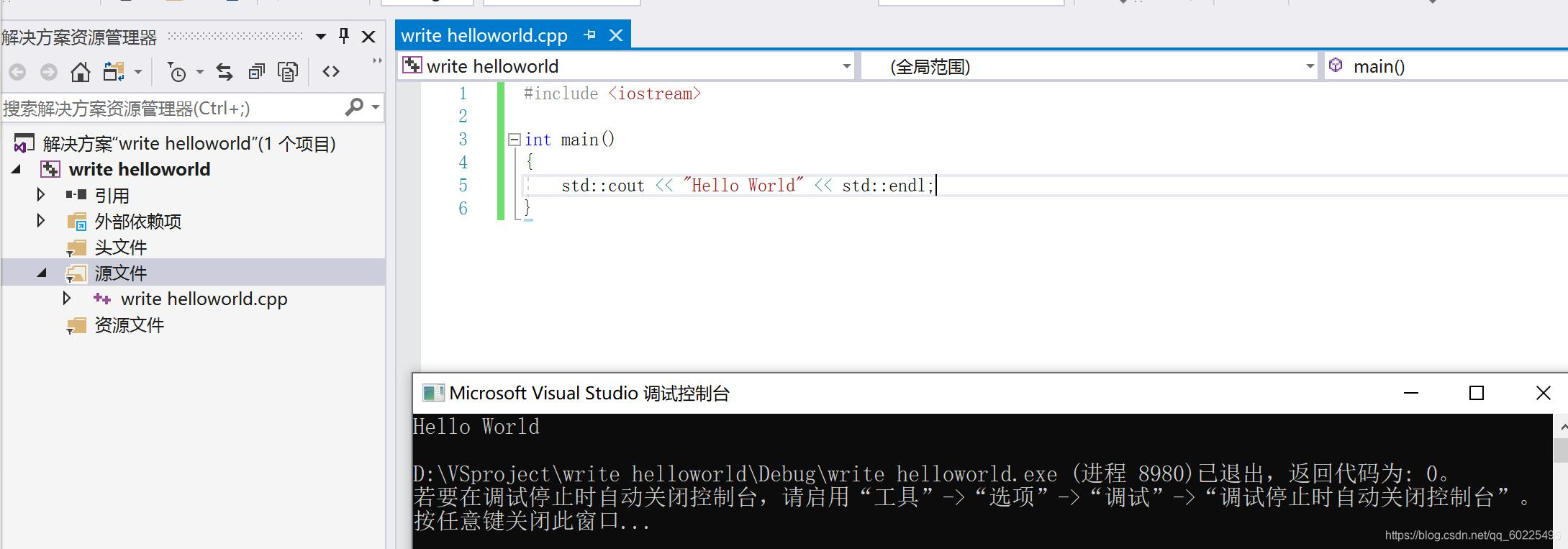Select the 资源文件 folder
Viewport: 1568px width, 549px height.
click(x=130, y=325)
